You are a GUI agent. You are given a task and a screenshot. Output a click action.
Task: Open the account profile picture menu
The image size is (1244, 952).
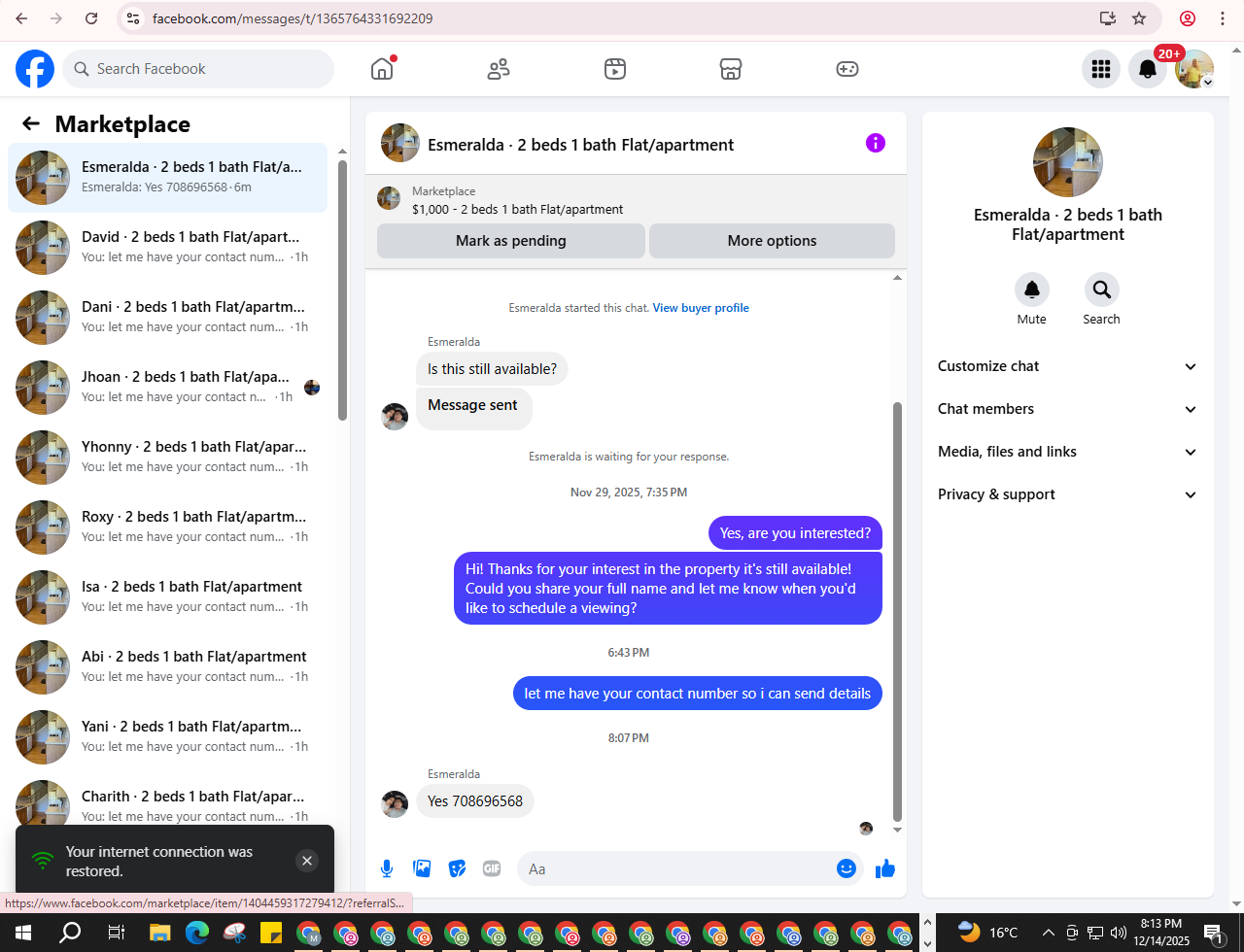pos(1194,69)
